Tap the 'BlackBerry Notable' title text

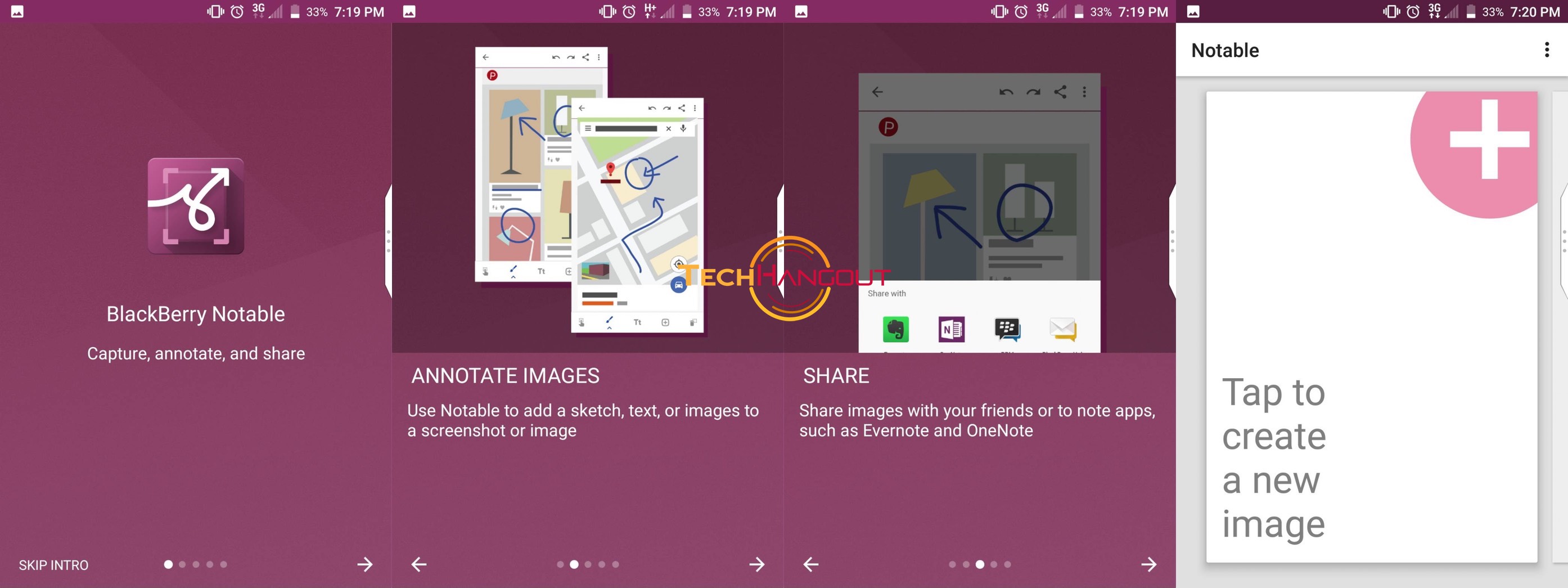coord(195,313)
